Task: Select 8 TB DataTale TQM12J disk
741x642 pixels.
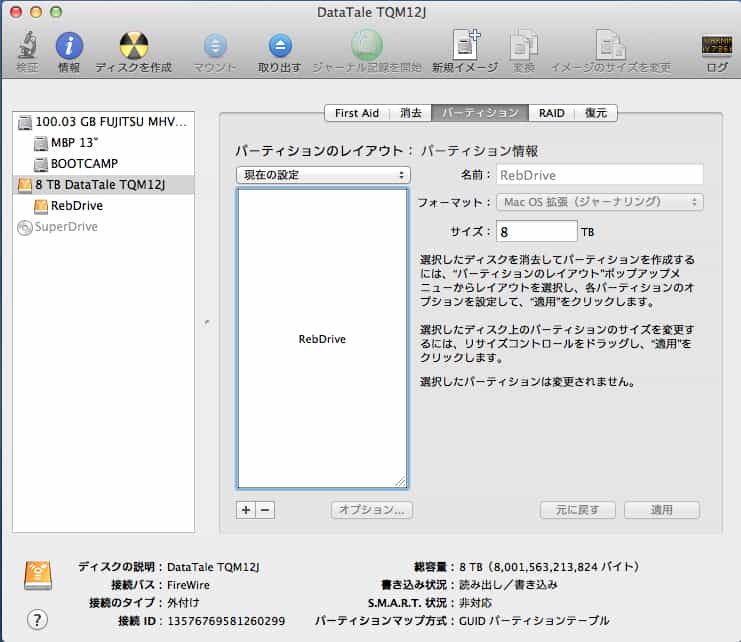Action: click(x=103, y=185)
